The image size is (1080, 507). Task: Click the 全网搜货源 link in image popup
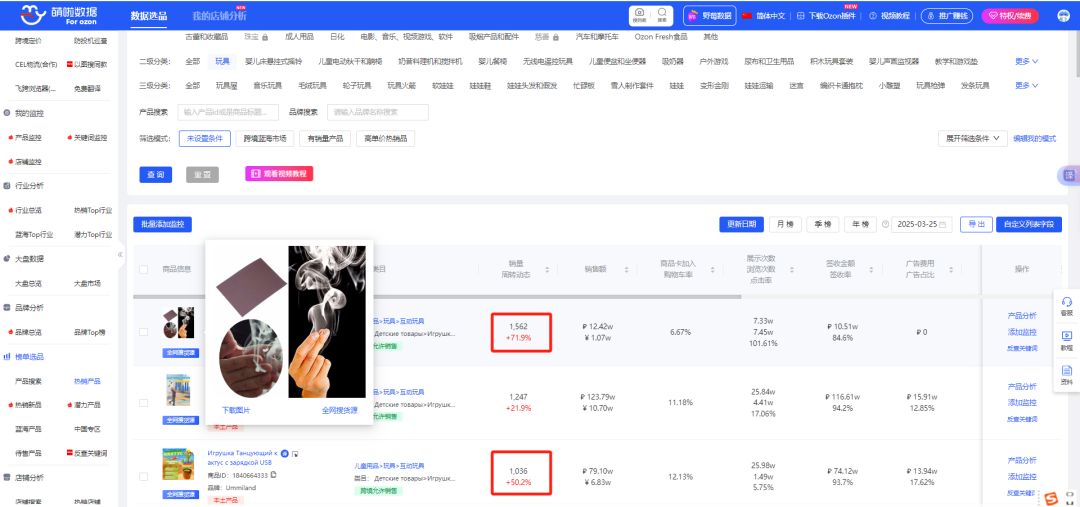pyautogui.click(x=340, y=410)
